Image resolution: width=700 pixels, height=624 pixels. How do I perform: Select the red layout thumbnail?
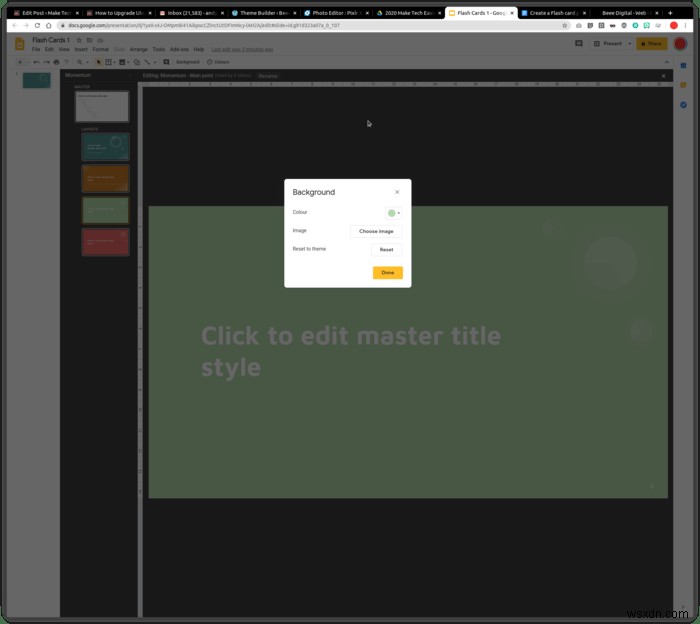click(105, 242)
